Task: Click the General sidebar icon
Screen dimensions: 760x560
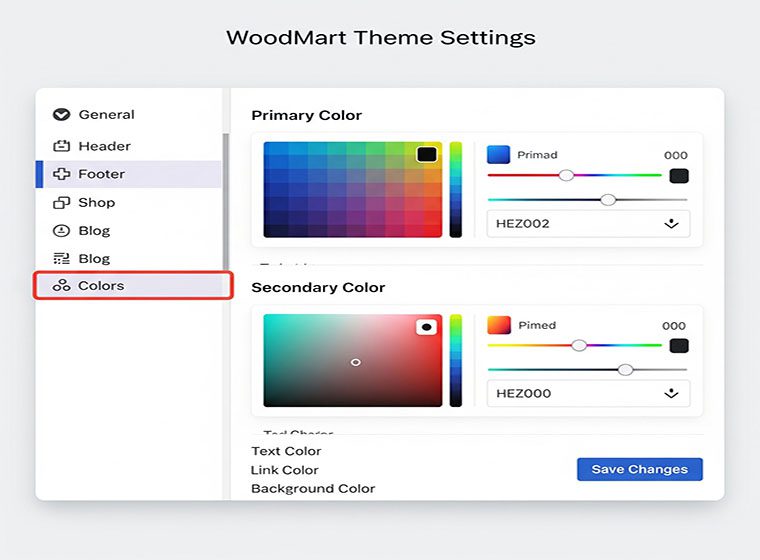Action: coord(61,115)
